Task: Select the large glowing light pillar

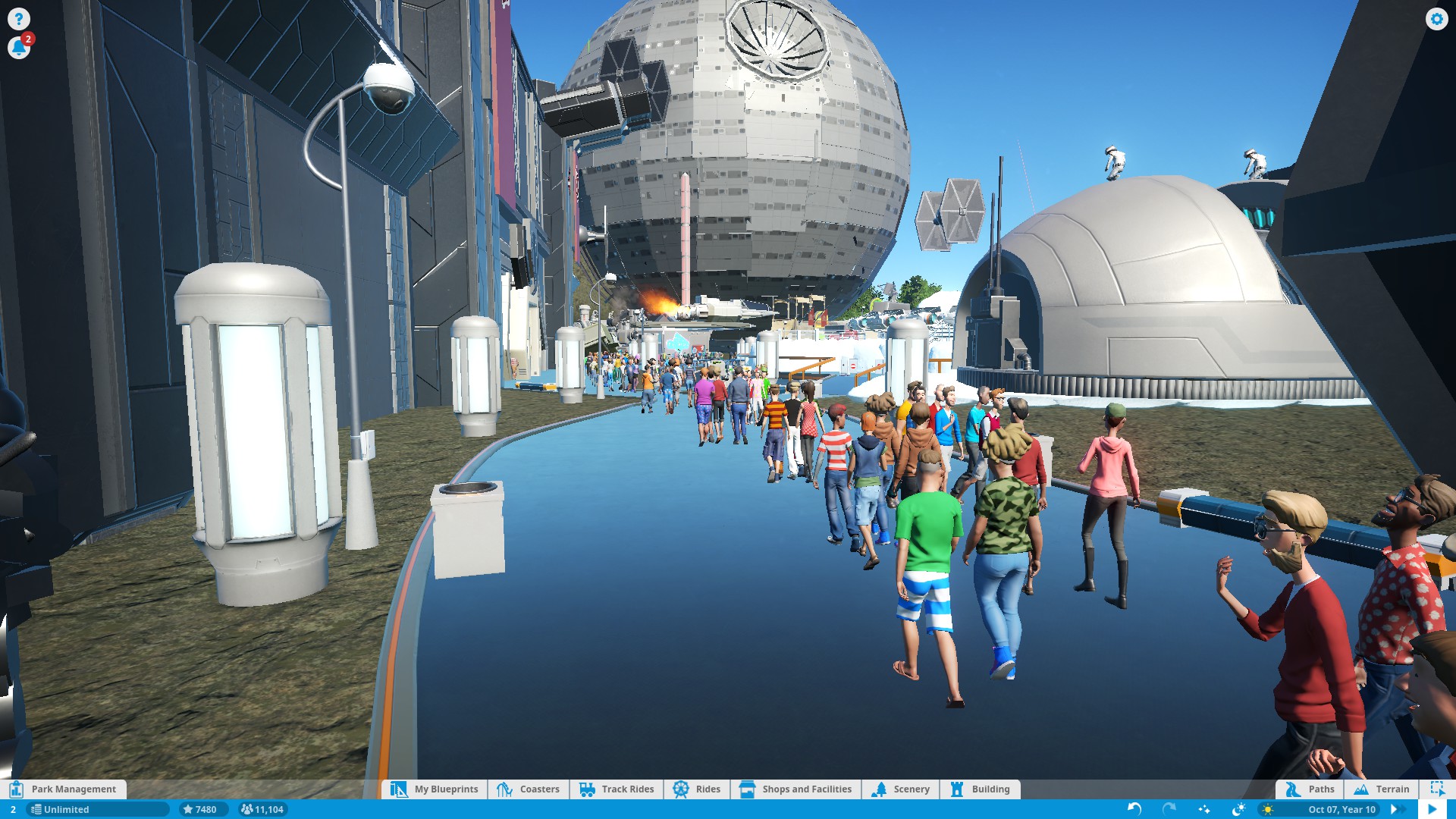Action: [259, 432]
